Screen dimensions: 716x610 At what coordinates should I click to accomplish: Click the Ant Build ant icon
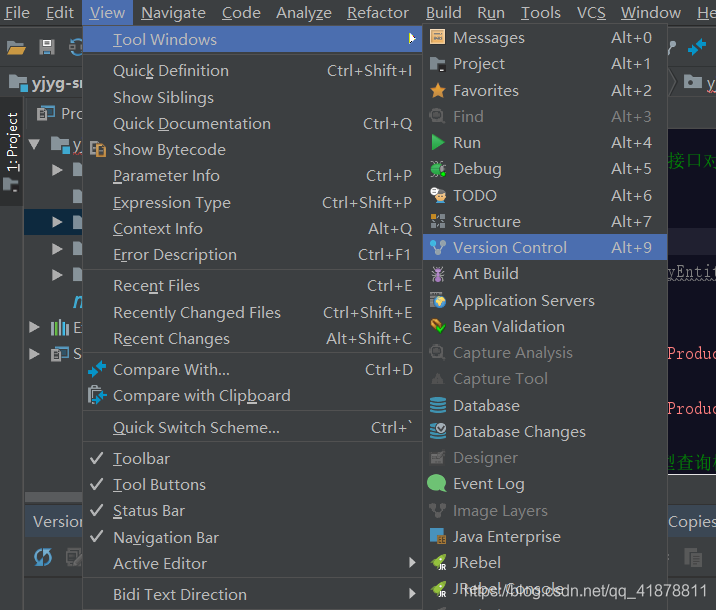coord(437,274)
